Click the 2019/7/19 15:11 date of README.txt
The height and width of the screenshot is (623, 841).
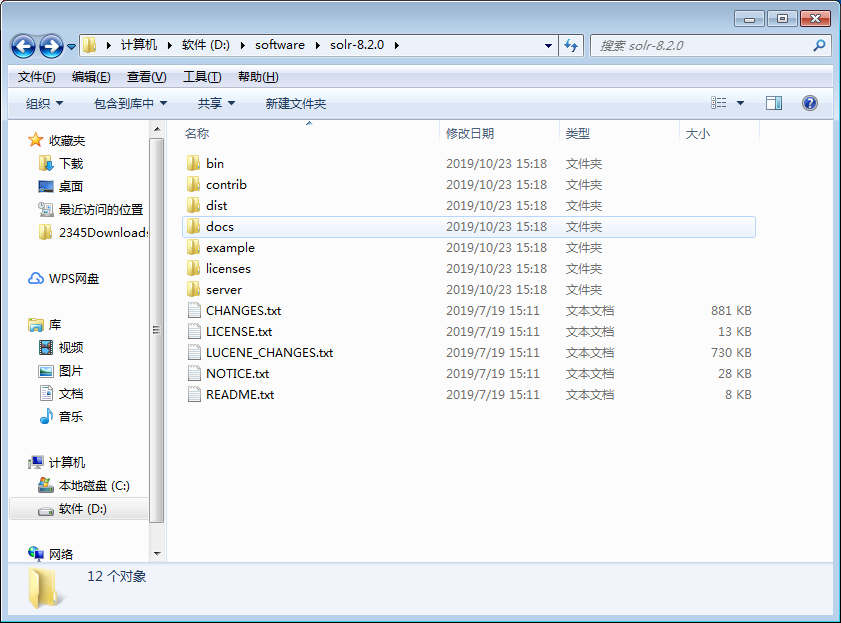tap(492, 395)
